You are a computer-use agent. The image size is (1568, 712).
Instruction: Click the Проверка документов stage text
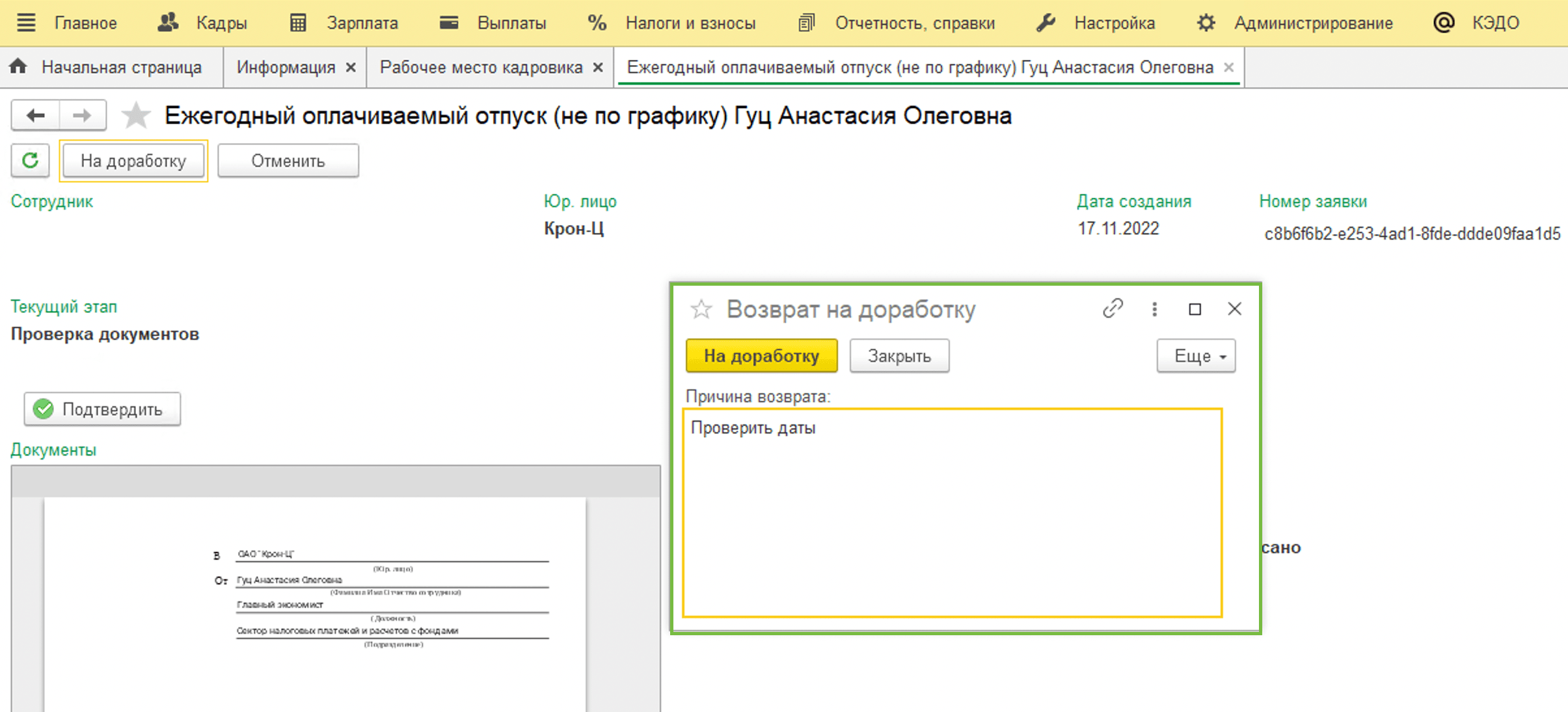pos(105,335)
